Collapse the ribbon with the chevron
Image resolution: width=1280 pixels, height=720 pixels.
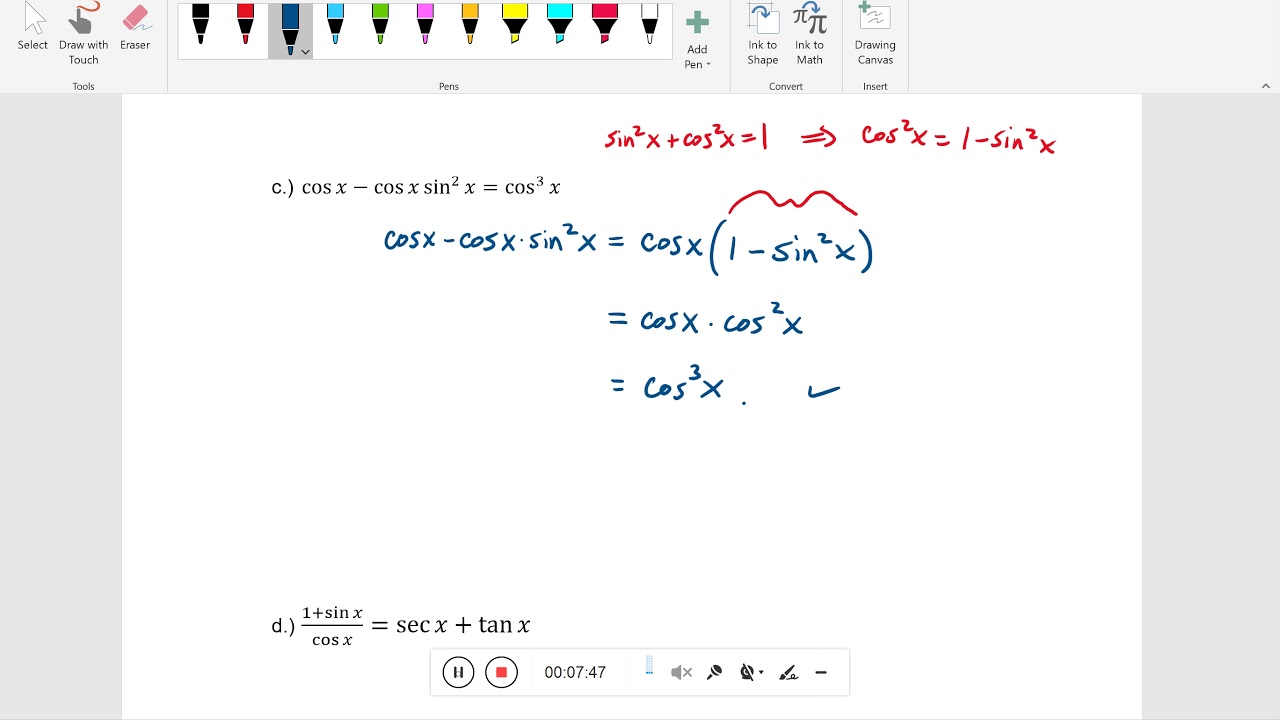pyautogui.click(x=1265, y=86)
